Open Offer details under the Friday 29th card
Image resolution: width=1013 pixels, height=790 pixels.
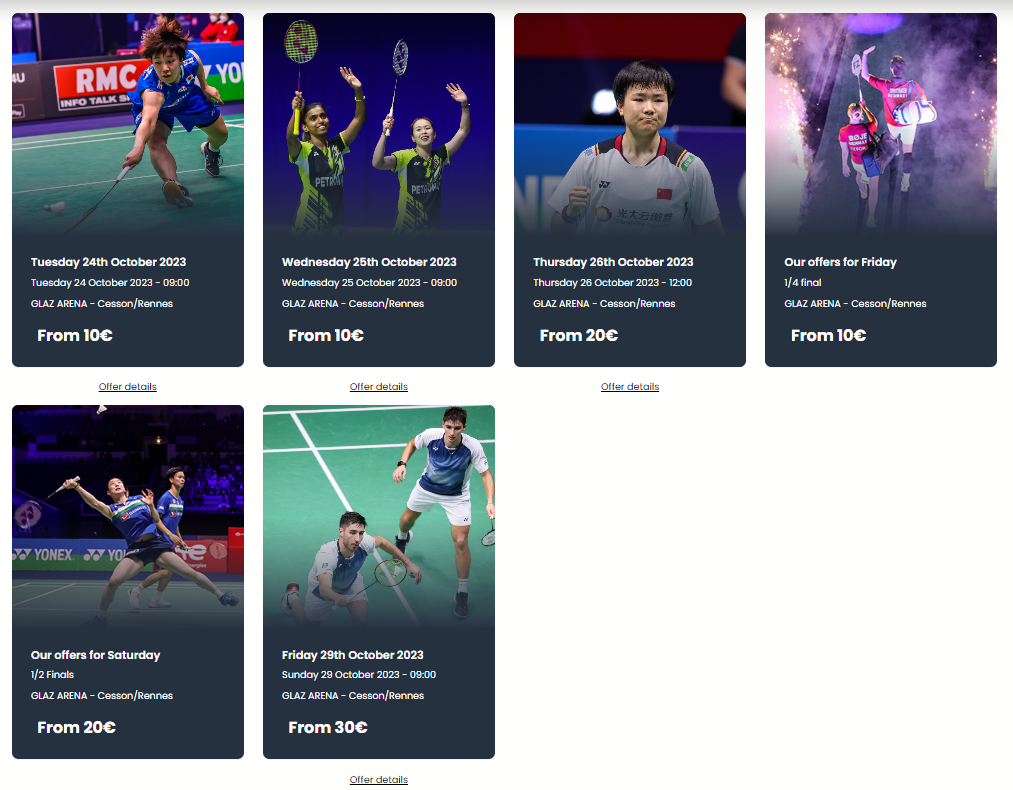click(379, 779)
